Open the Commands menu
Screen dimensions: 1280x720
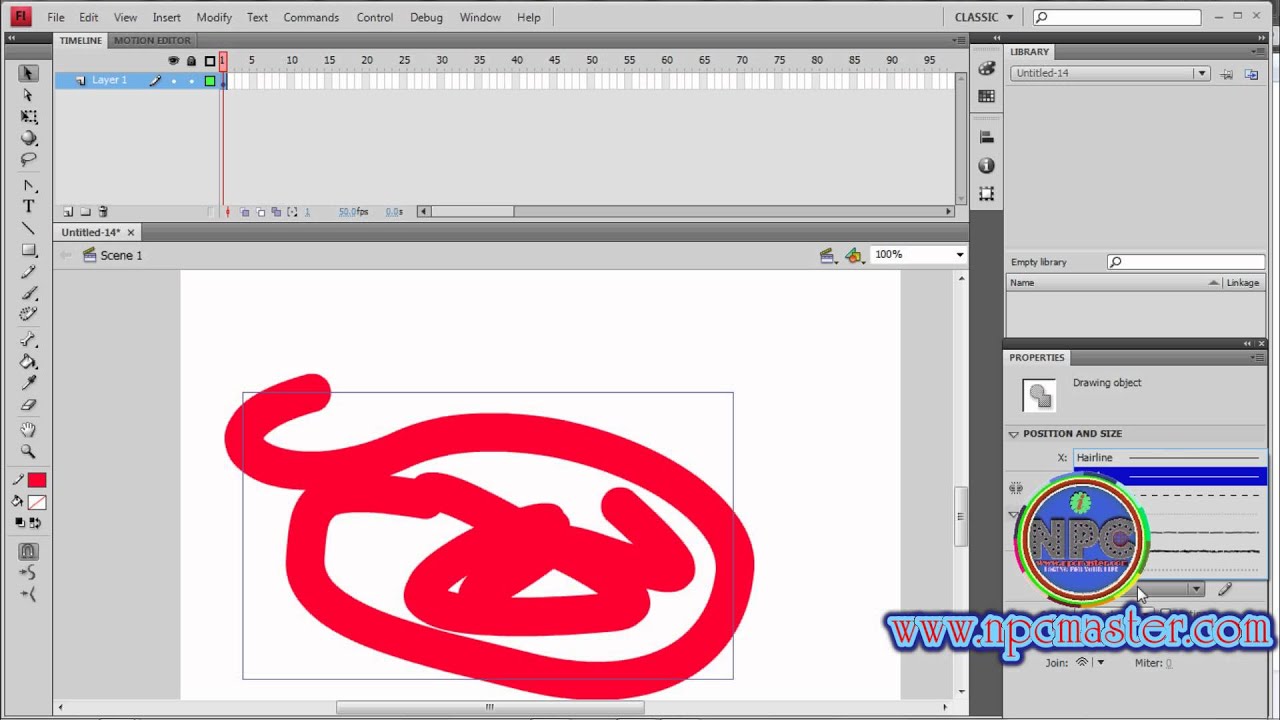311,17
